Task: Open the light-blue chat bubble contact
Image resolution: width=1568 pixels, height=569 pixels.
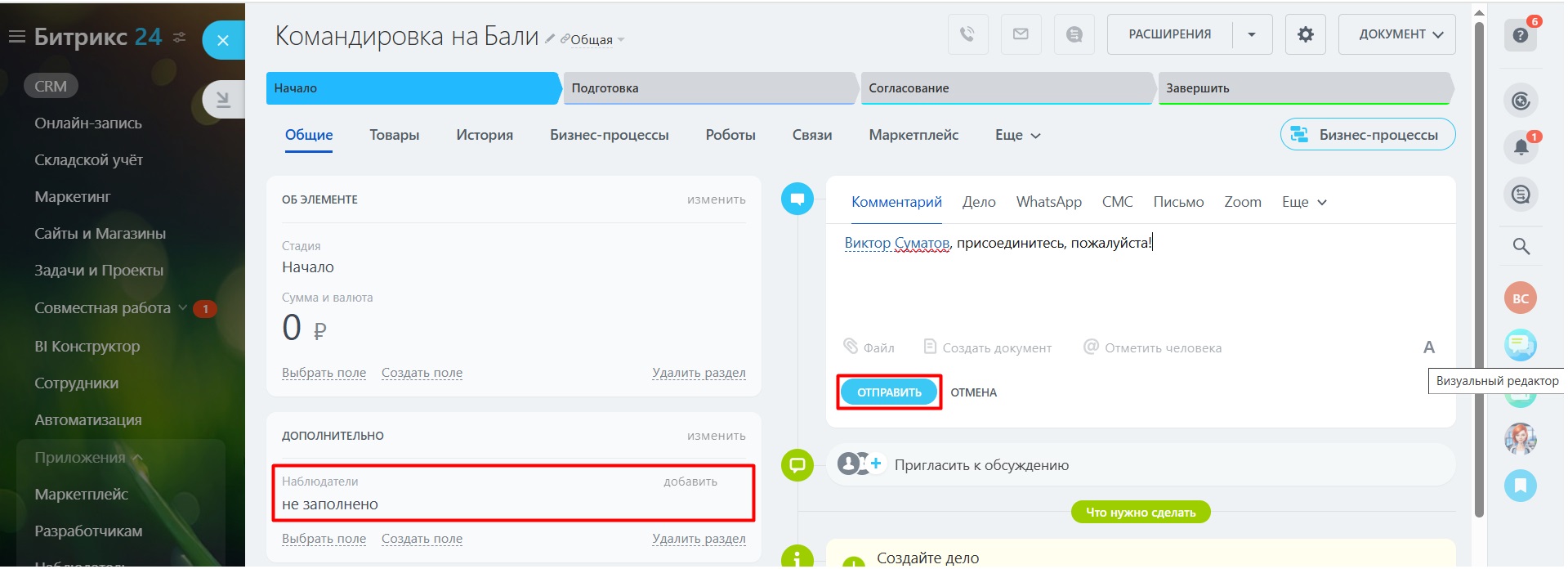Action: click(x=1521, y=345)
